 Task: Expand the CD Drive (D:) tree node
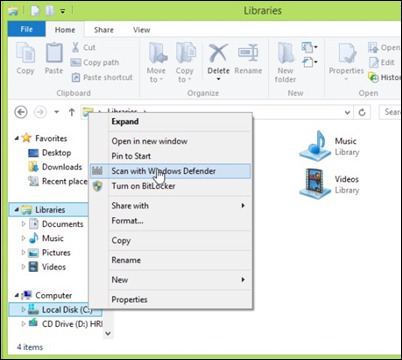coord(23,324)
